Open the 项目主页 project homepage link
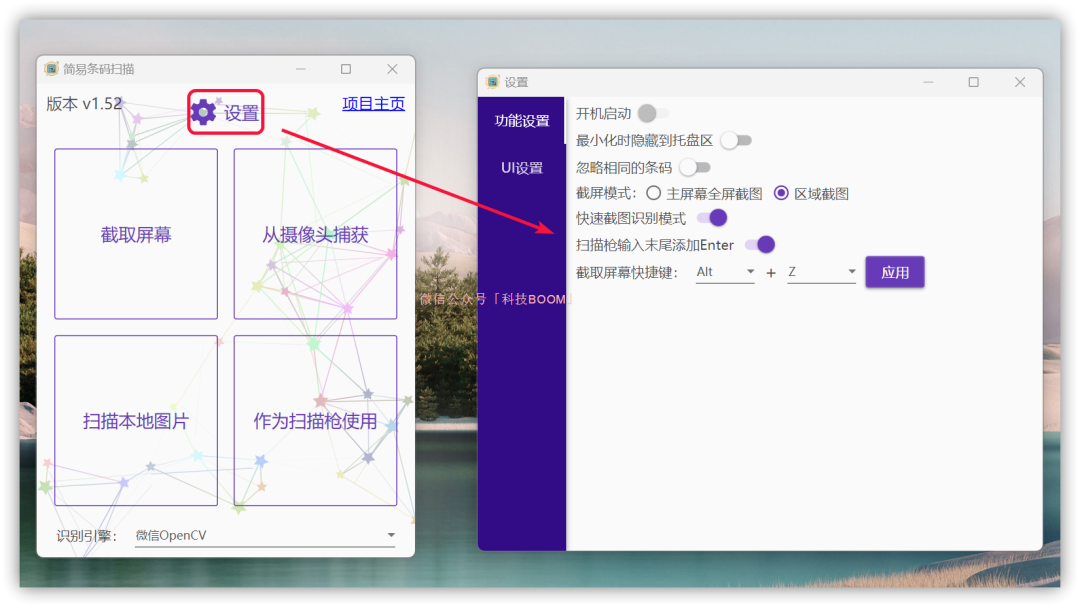 tap(373, 103)
